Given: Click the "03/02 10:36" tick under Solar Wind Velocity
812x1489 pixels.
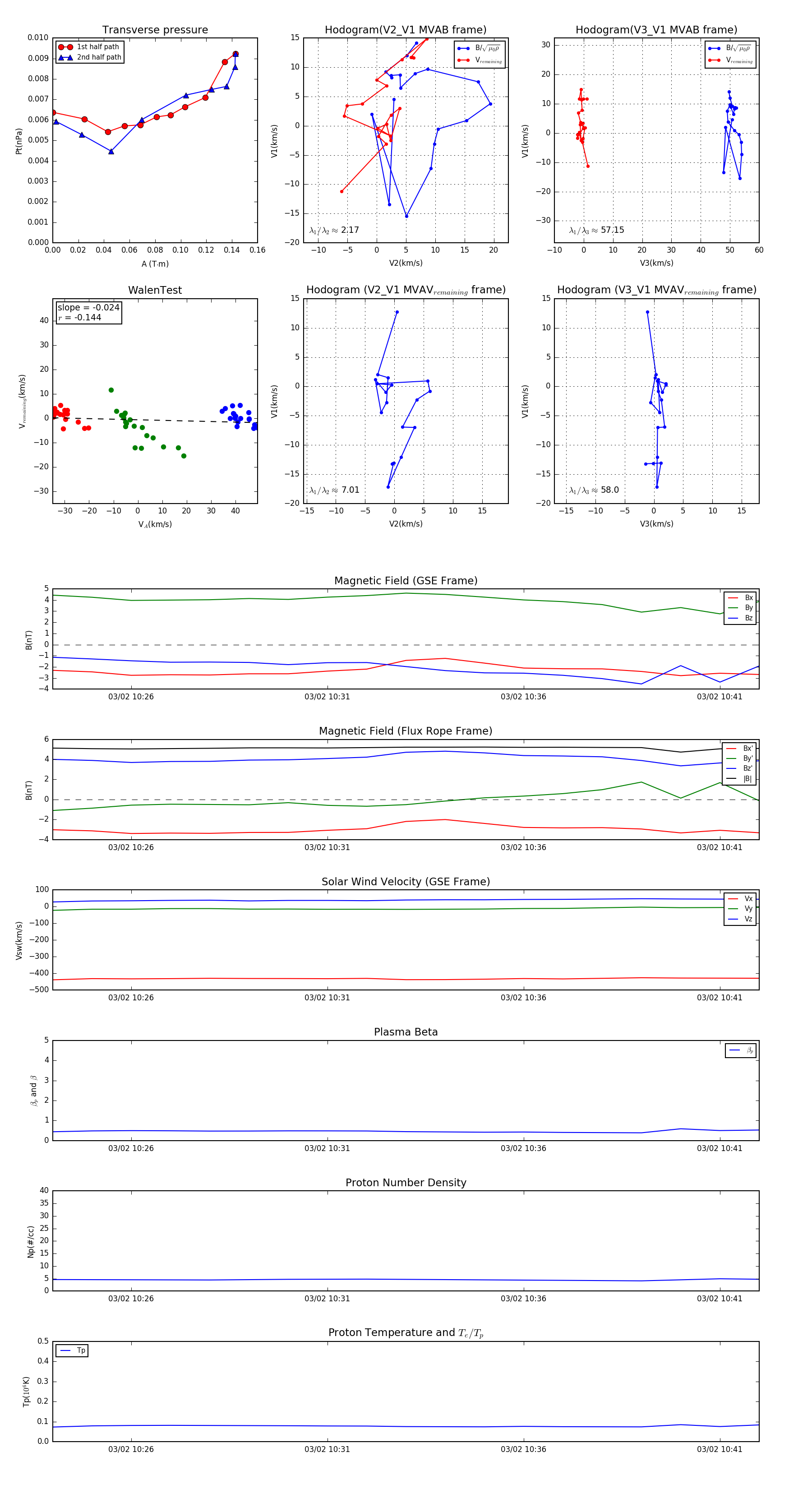Looking at the screenshot, I should click(524, 998).
